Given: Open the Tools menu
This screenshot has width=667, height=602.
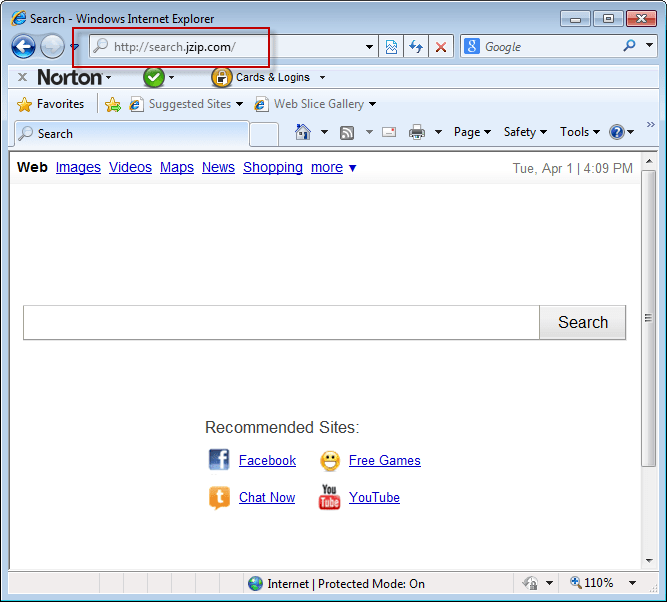Looking at the screenshot, I should (x=580, y=132).
